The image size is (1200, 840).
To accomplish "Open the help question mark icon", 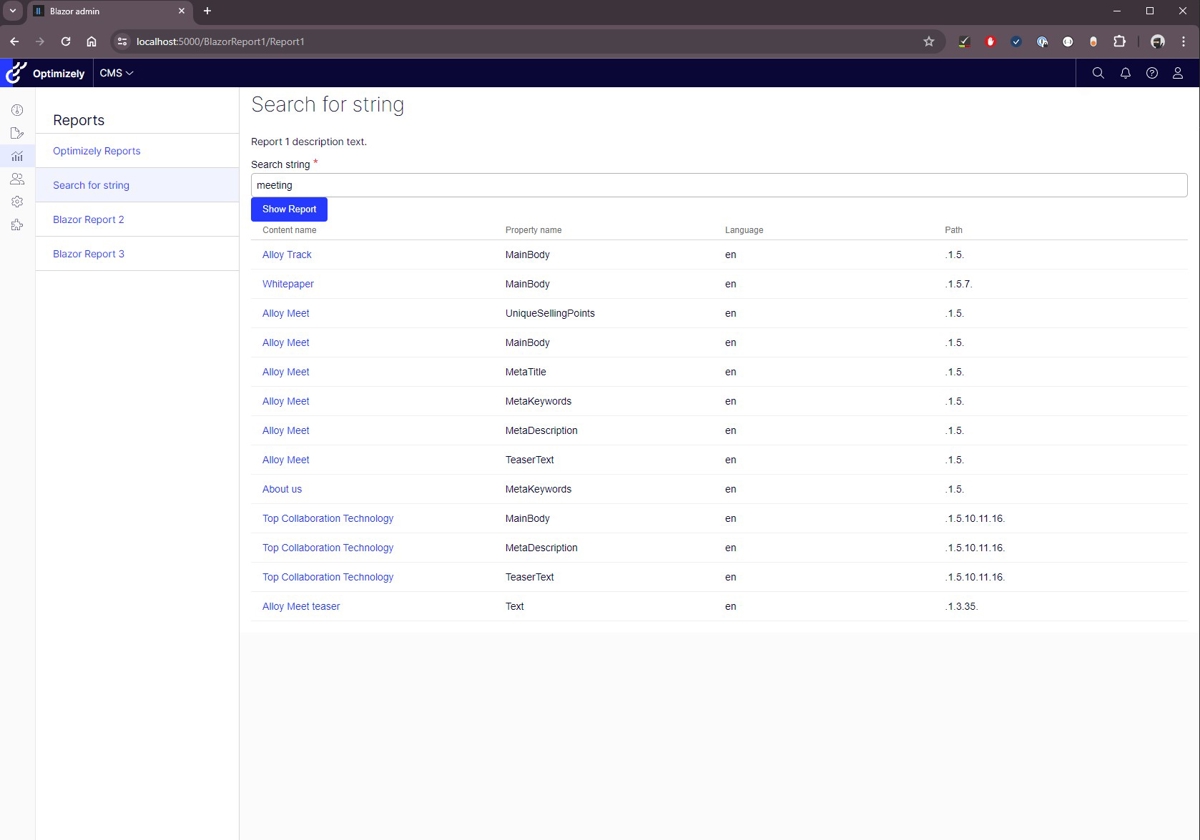I will coord(1151,72).
